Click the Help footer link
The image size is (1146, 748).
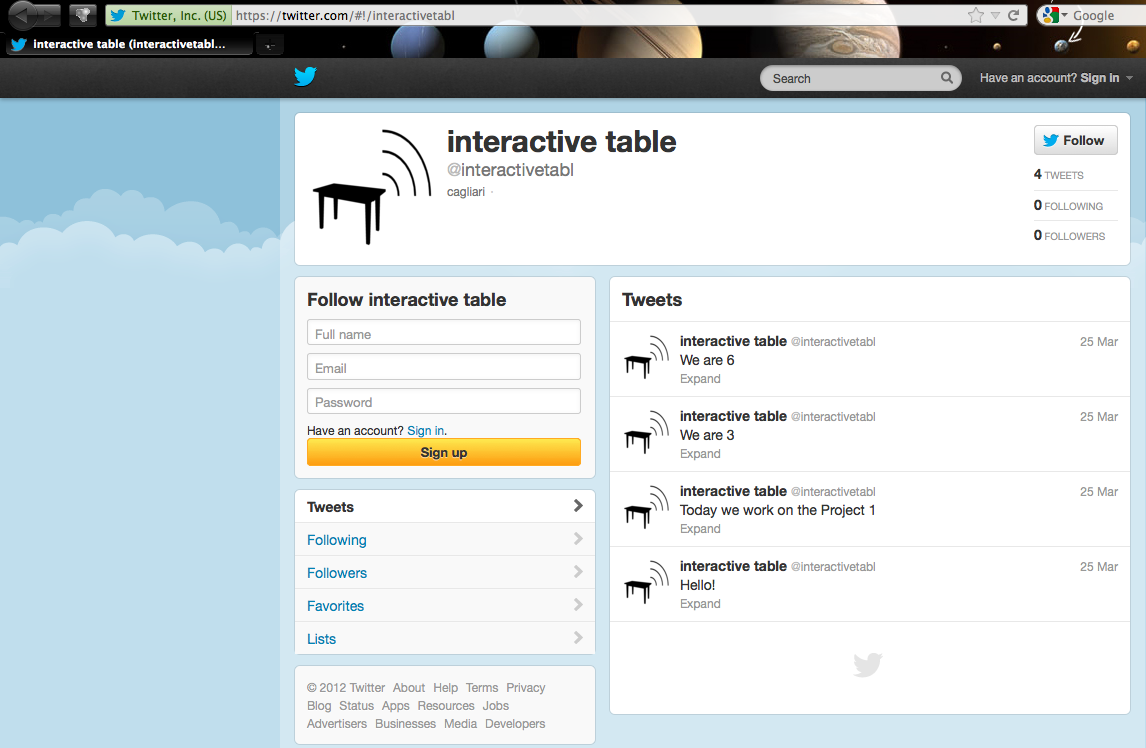point(445,687)
